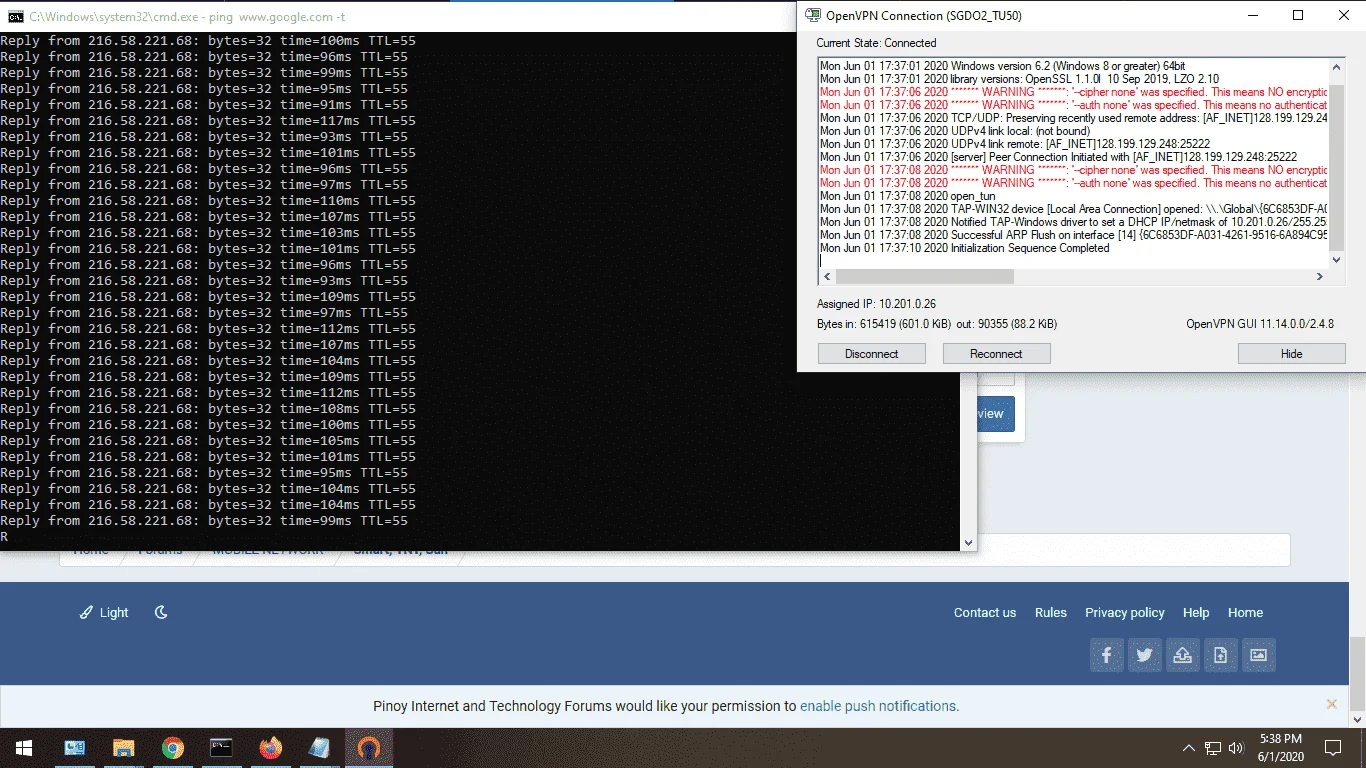Switch to the Command Prompt taskbar icon
Viewport: 1366px width, 768px height.
pyautogui.click(x=221, y=747)
